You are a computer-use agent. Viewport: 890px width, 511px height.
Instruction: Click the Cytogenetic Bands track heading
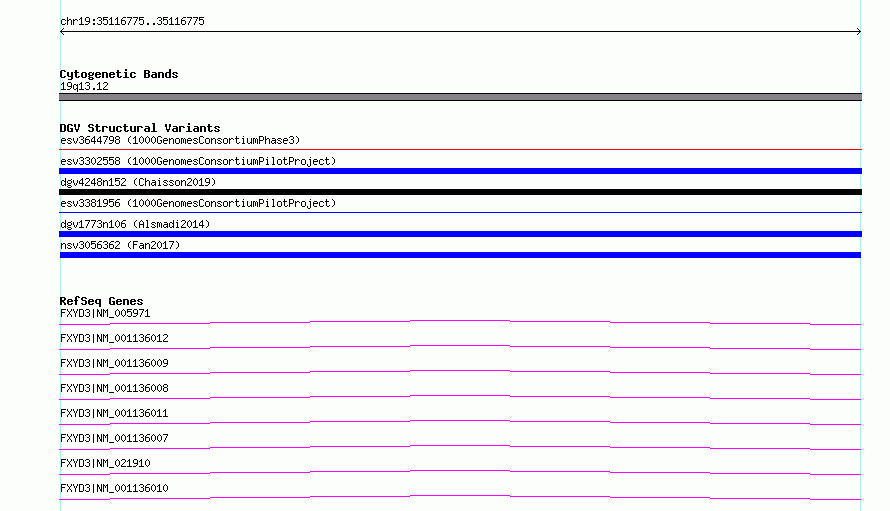[119, 74]
